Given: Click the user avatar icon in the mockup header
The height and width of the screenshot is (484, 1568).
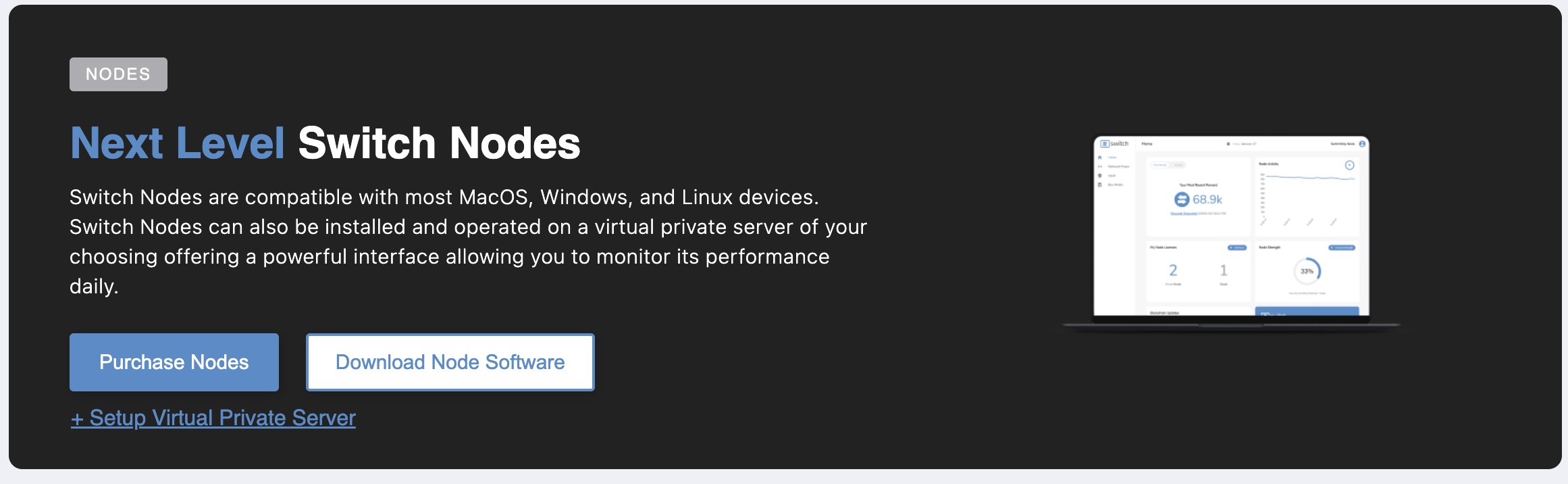Looking at the screenshot, I should click(1362, 144).
